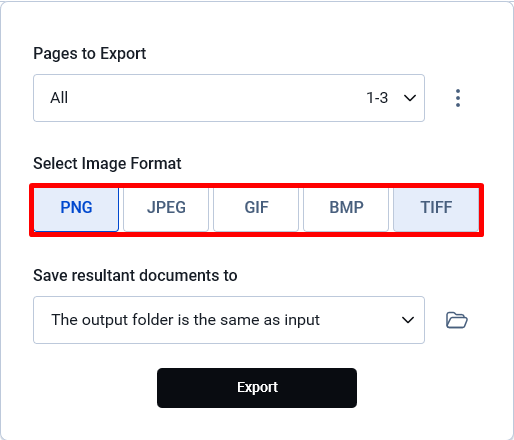
Task: Click the Pages to Export label
Action: pyautogui.click(x=90, y=54)
